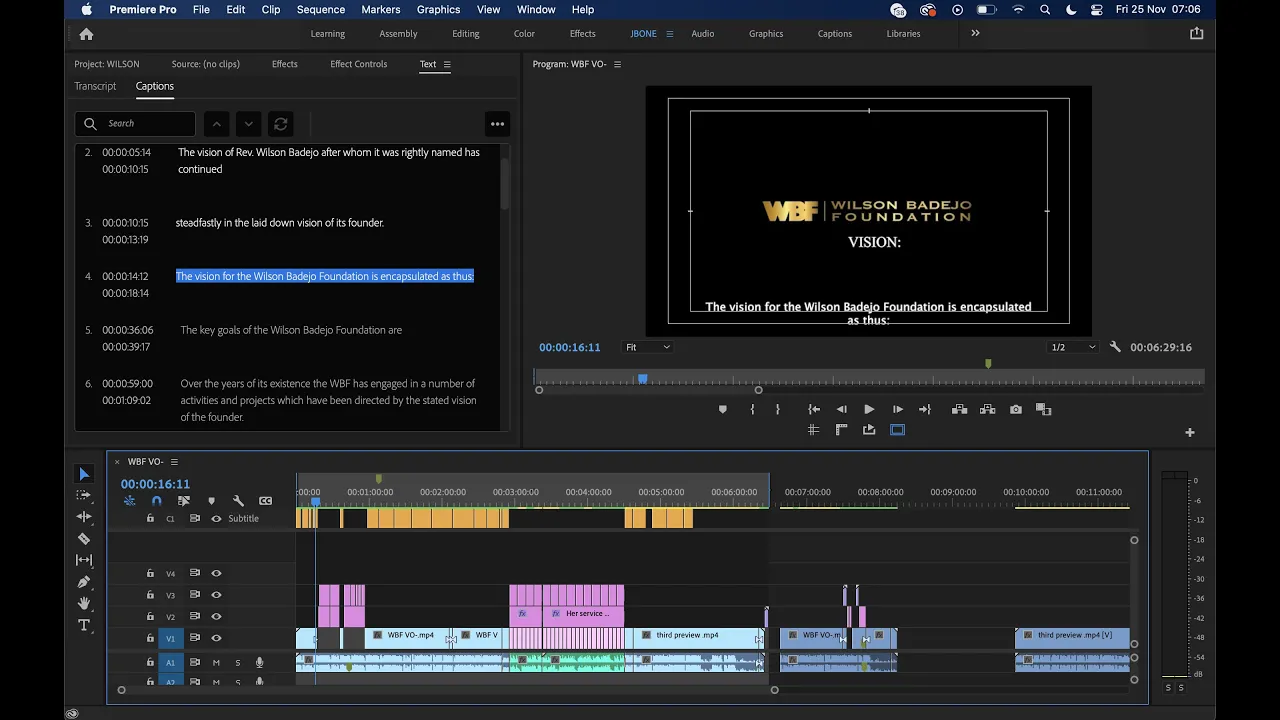Step back one frame
The width and height of the screenshot is (1280, 720).
click(x=841, y=409)
